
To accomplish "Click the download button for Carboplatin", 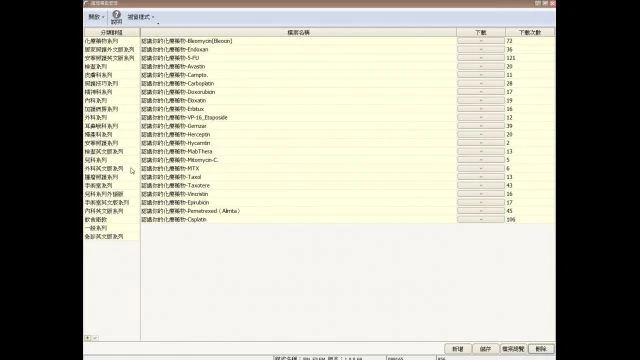I will pyautogui.click(x=481, y=83).
